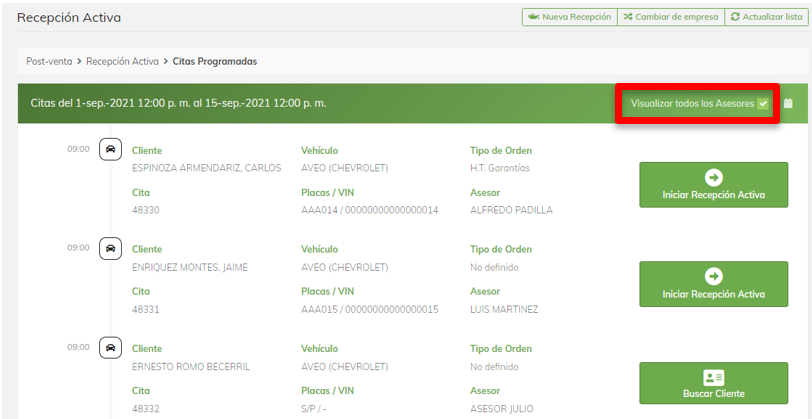The height and width of the screenshot is (419, 812).
Task: Click car icon for Carlos Espinoza appointment
Action: click(x=111, y=150)
